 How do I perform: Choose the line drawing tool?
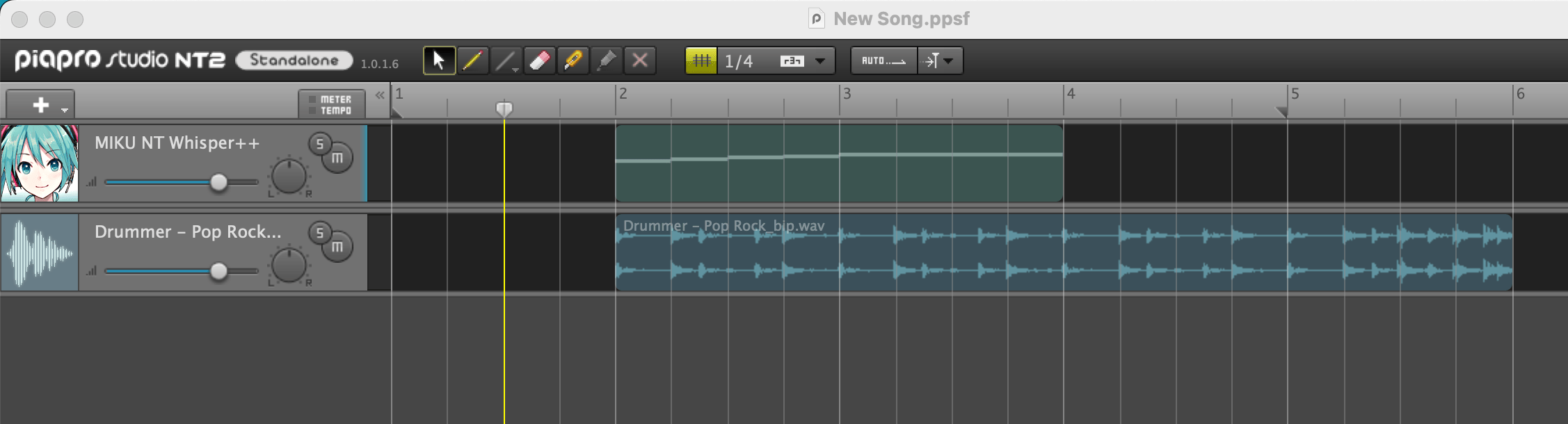pos(505,60)
